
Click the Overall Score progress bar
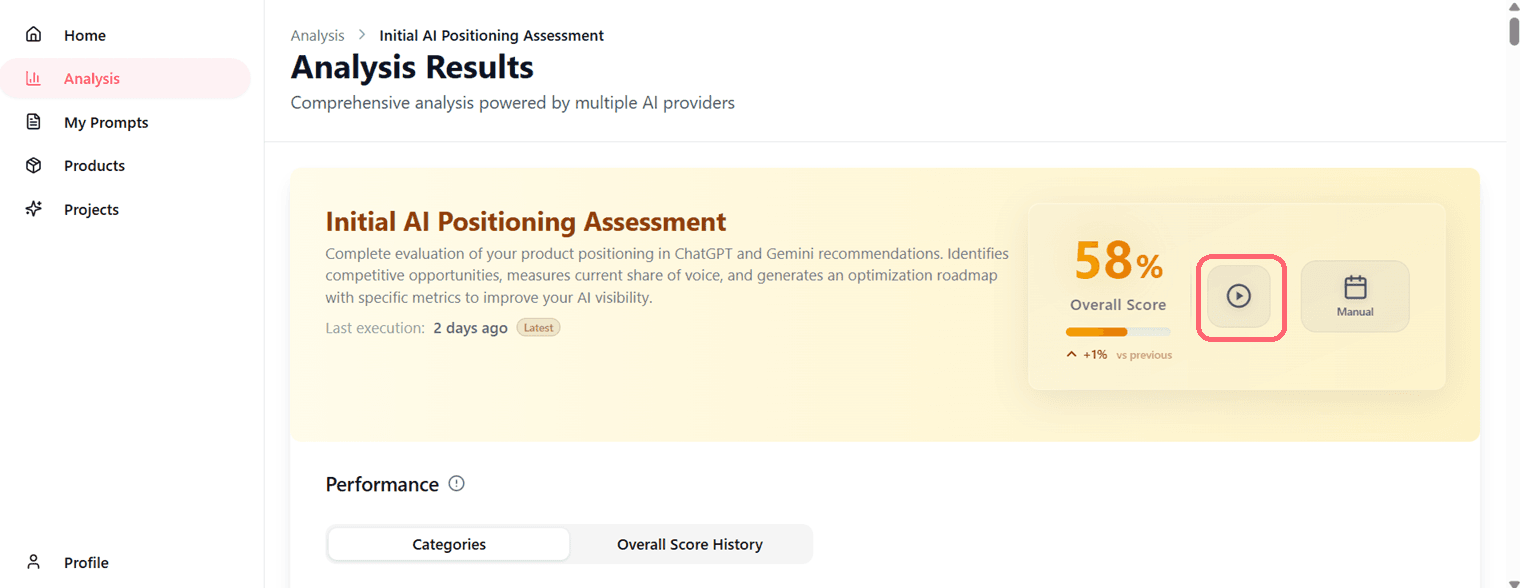tap(1118, 332)
